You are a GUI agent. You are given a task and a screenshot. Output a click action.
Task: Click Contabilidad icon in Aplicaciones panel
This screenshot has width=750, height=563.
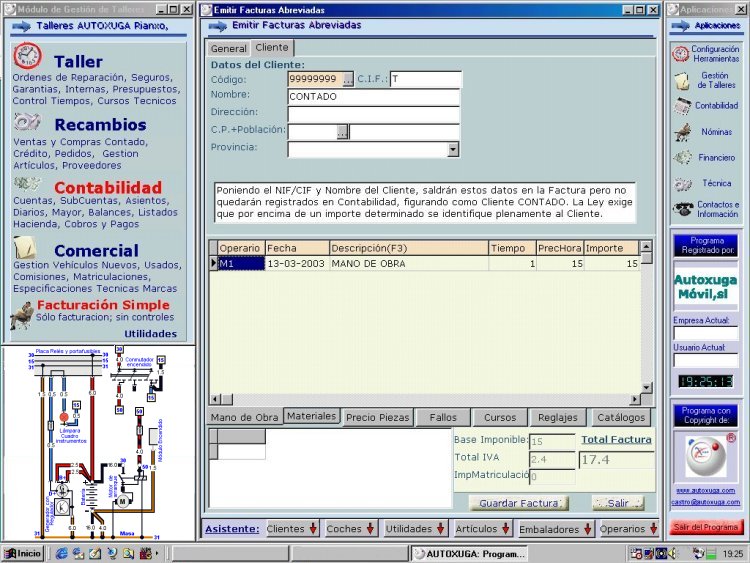(x=683, y=106)
